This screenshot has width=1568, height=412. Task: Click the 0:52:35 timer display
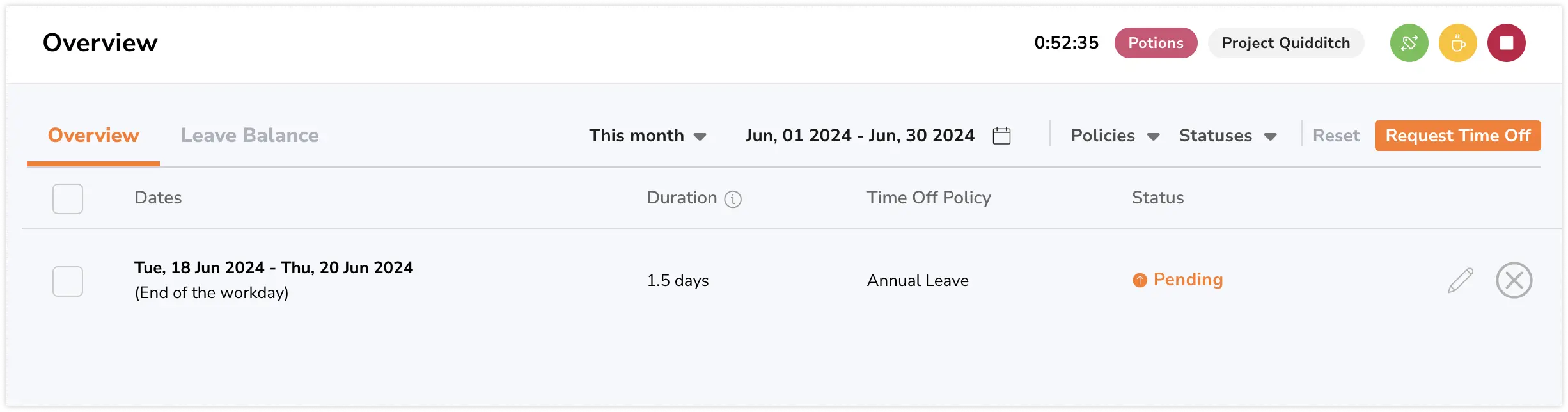pyautogui.click(x=1066, y=43)
